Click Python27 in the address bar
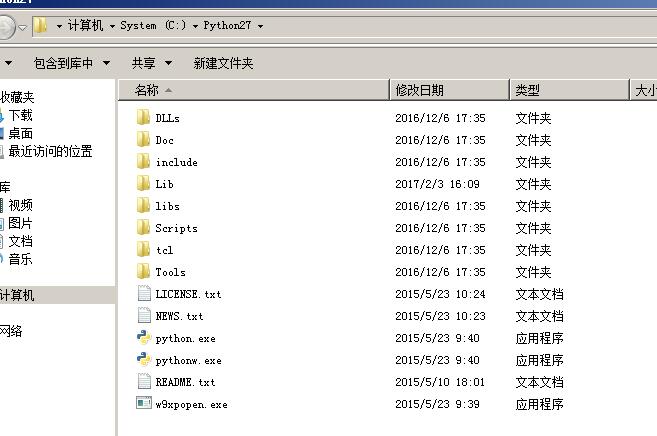The height and width of the screenshot is (436, 657). click(x=228, y=26)
